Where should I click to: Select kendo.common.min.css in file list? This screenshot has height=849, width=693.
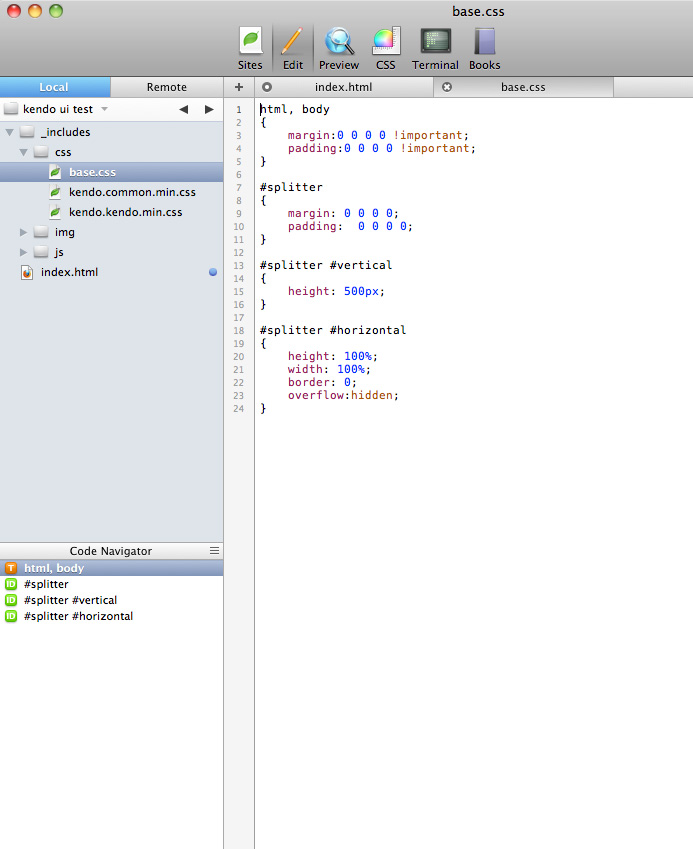click(132, 192)
